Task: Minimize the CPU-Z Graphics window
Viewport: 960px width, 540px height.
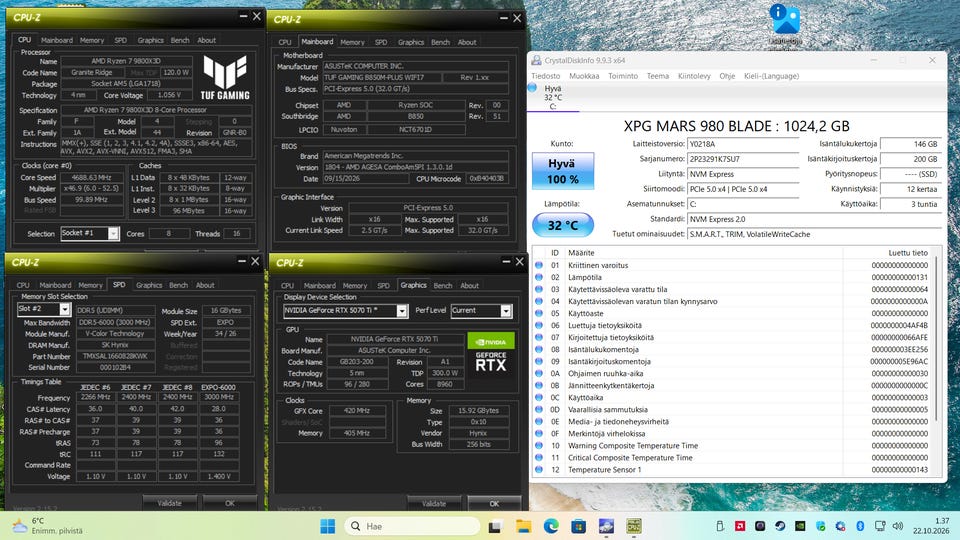Action: pyautogui.click(x=506, y=261)
